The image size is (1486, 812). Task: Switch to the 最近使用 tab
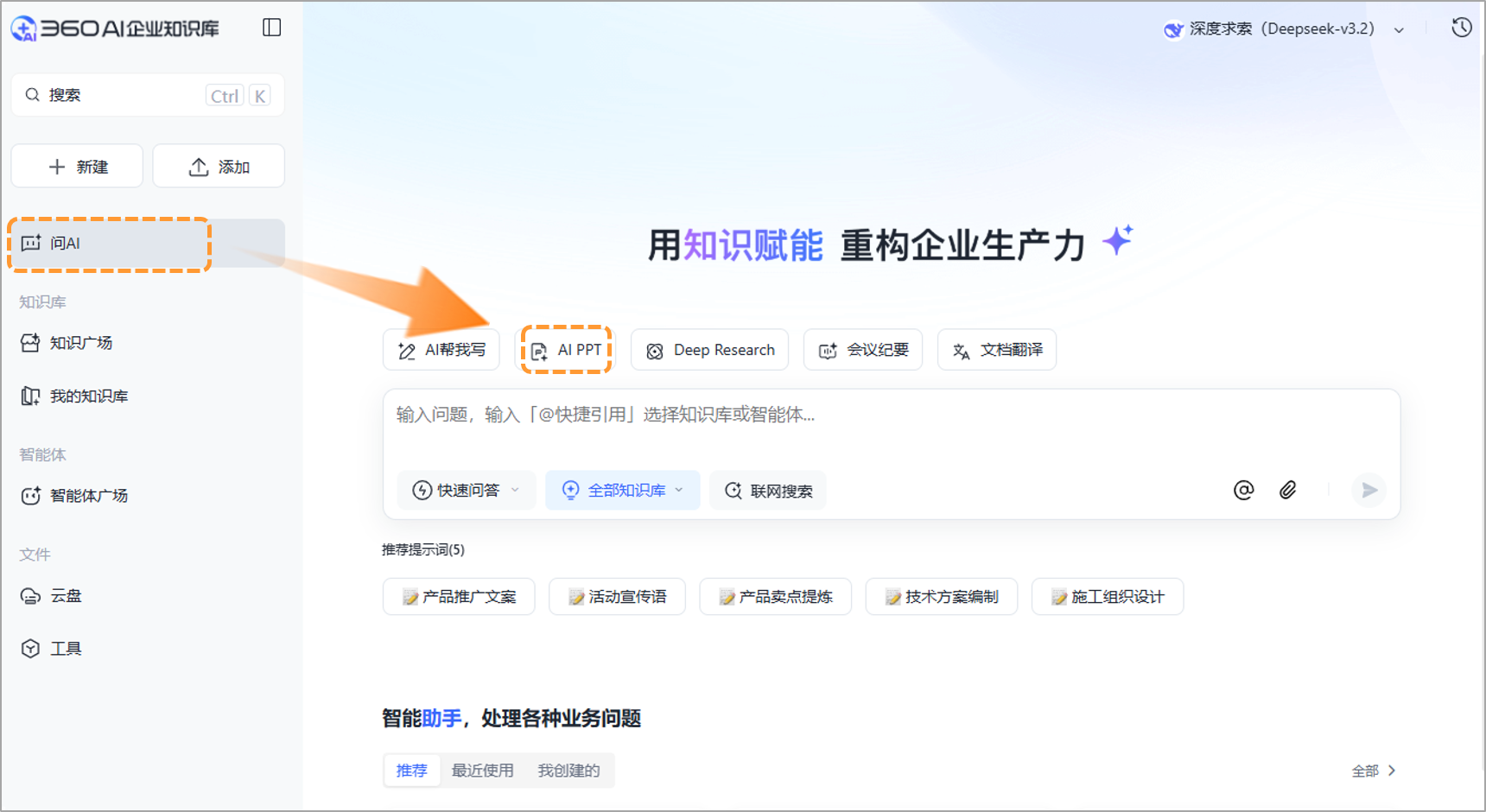click(483, 770)
